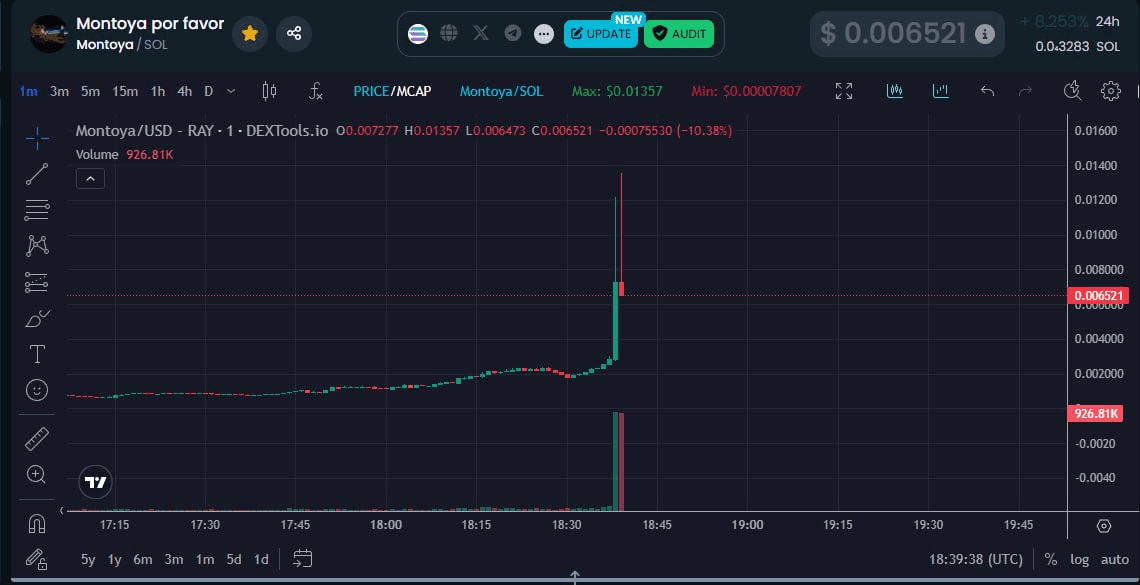Expand the timeframe dropdown chevron
This screenshot has height=585, width=1140.
point(231,92)
